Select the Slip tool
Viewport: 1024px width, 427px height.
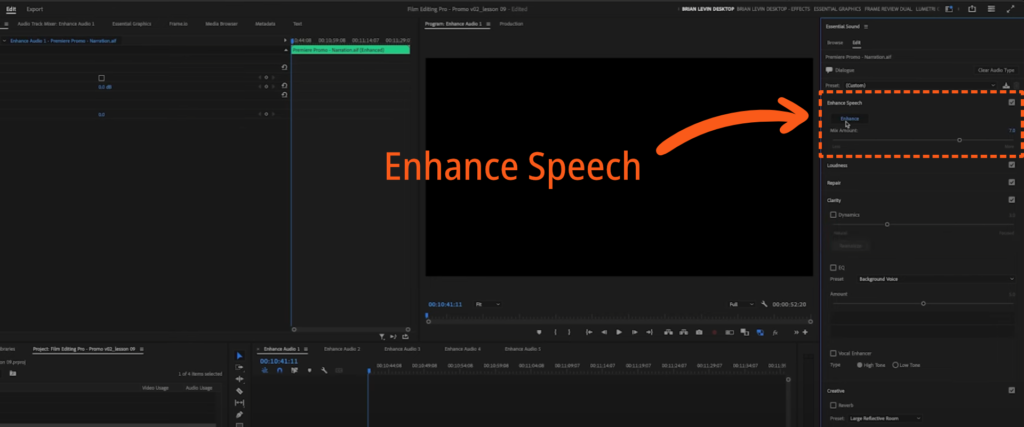[240, 403]
